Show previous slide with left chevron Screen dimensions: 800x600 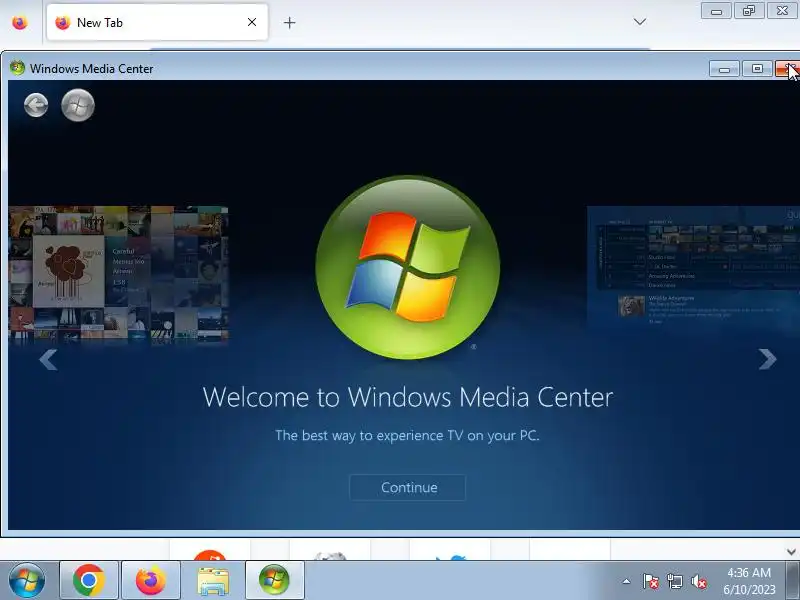(48, 359)
